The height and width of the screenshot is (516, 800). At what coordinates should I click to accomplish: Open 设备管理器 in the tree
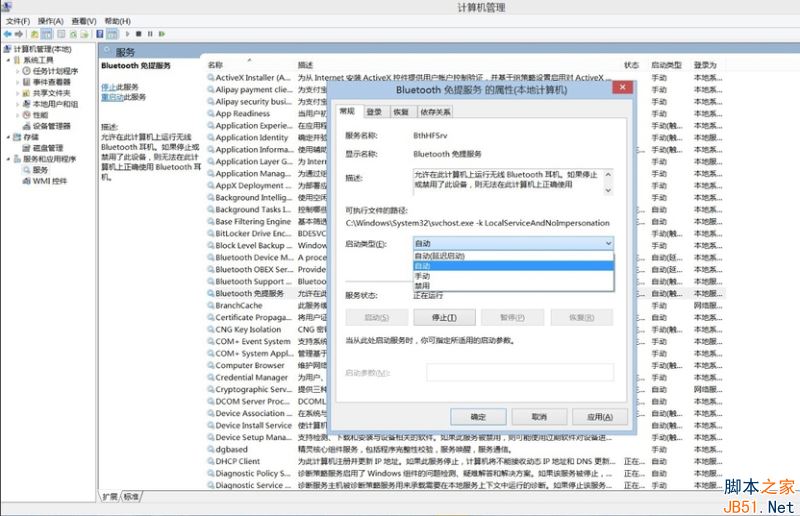pos(52,126)
